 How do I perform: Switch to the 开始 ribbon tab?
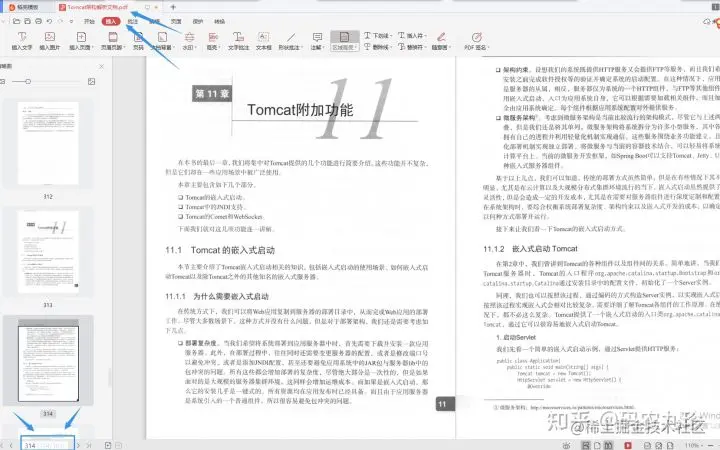pyautogui.click(x=89, y=22)
